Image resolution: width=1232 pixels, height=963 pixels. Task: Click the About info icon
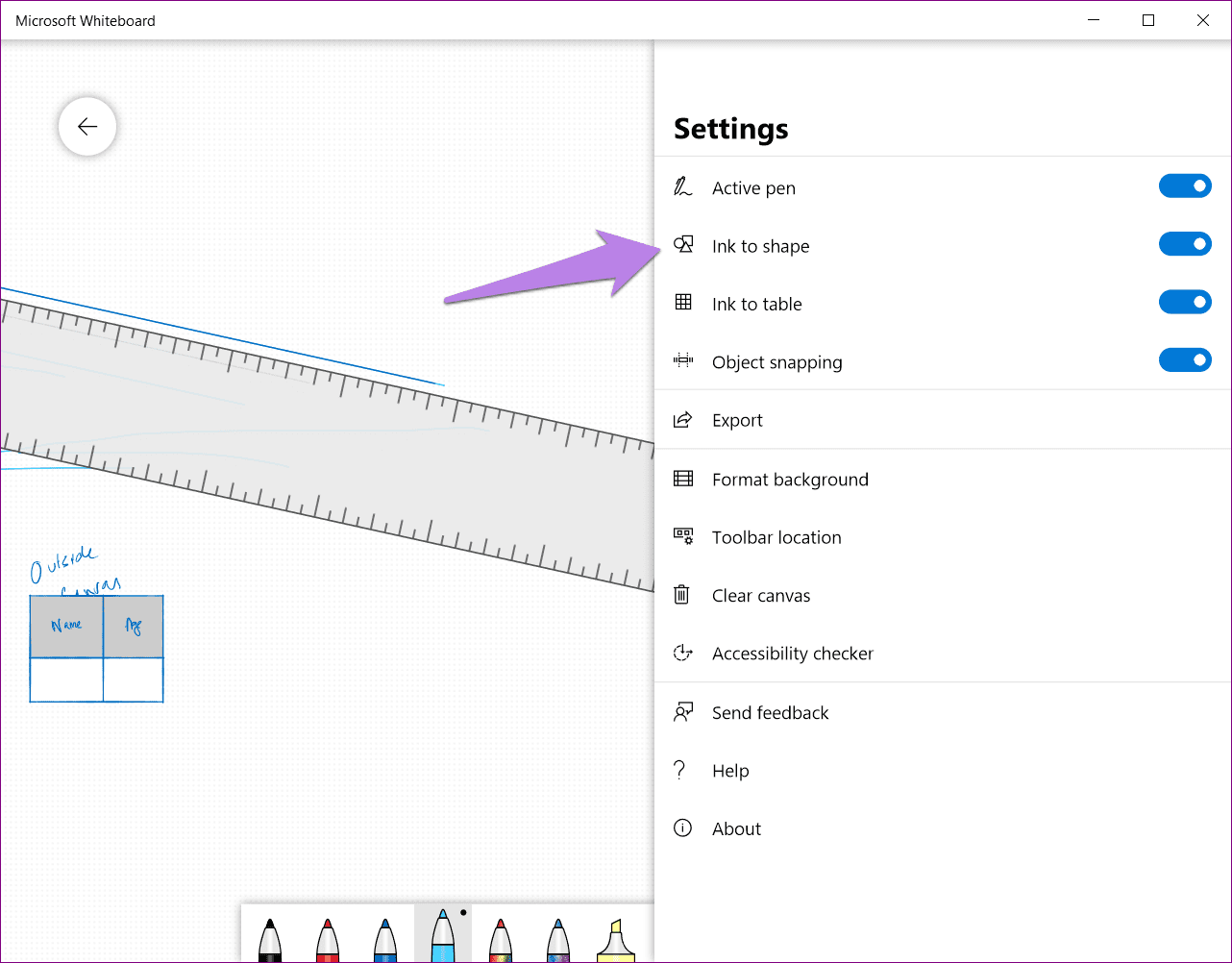click(x=682, y=828)
